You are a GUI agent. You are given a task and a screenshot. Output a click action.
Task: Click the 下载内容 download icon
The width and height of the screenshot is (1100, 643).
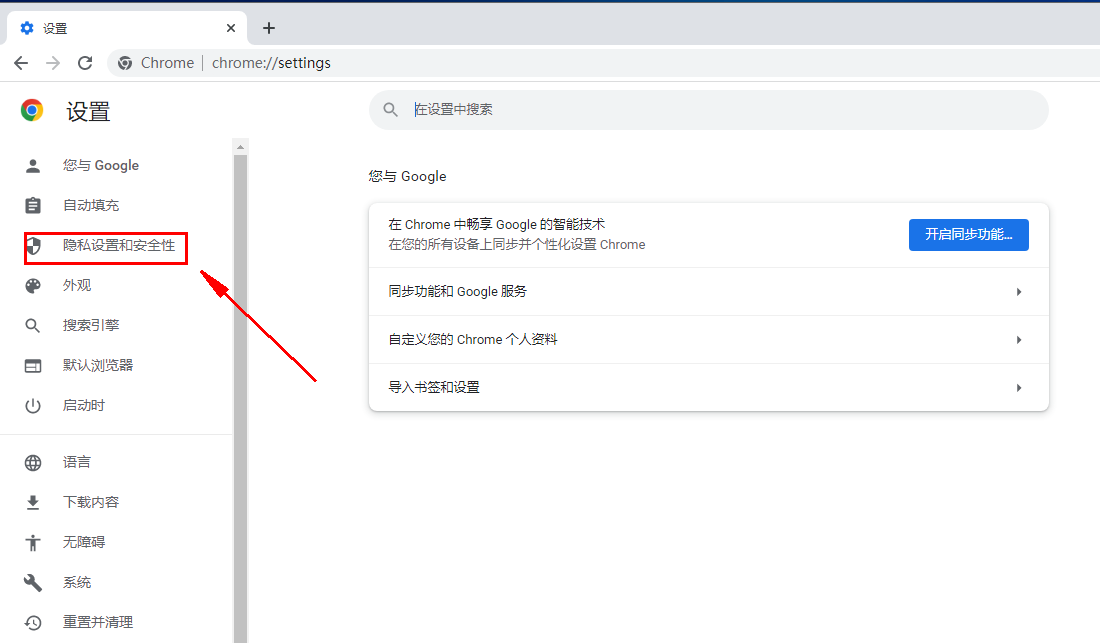click(33, 501)
